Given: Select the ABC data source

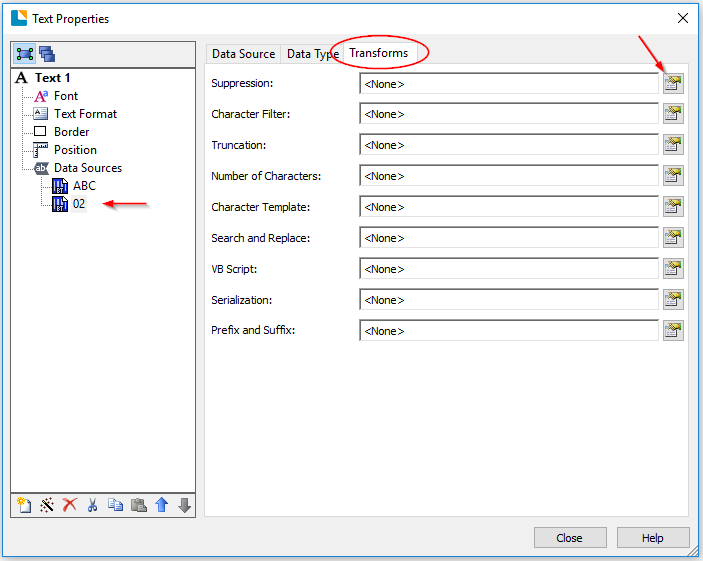Looking at the screenshot, I should (x=84, y=186).
